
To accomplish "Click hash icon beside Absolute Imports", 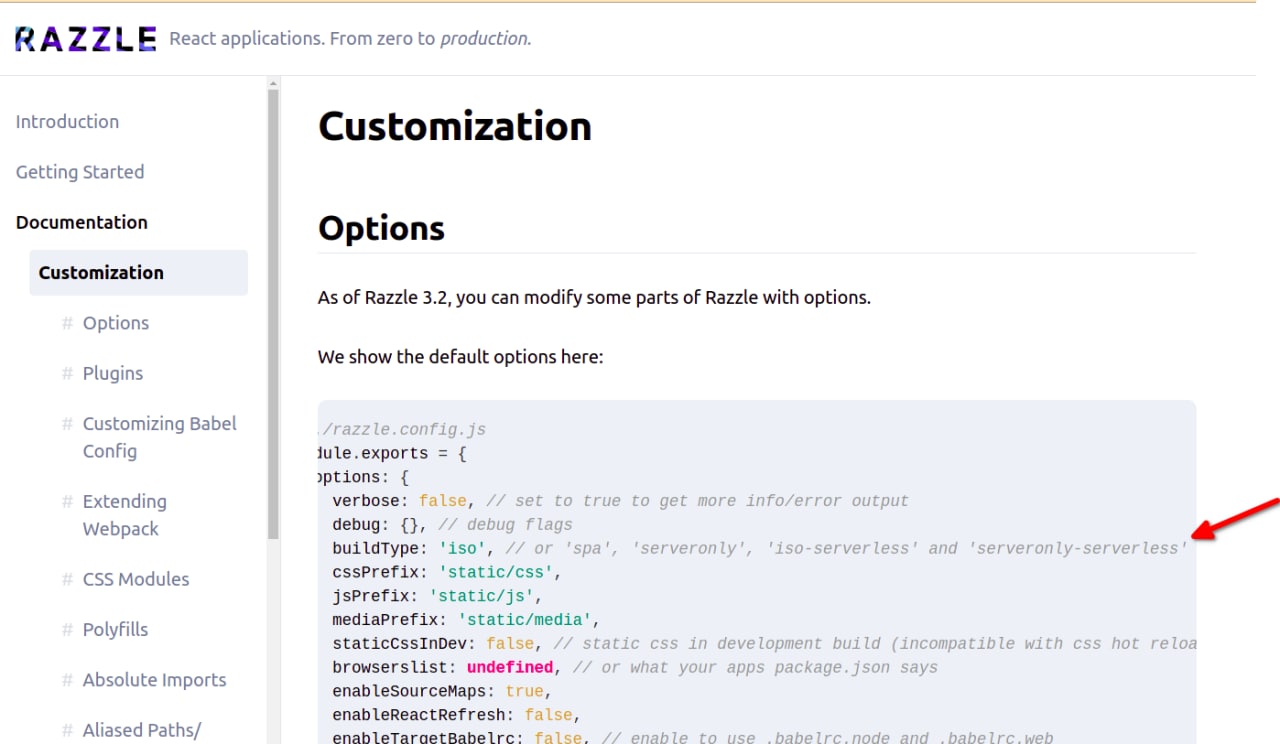I will (68, 680).
